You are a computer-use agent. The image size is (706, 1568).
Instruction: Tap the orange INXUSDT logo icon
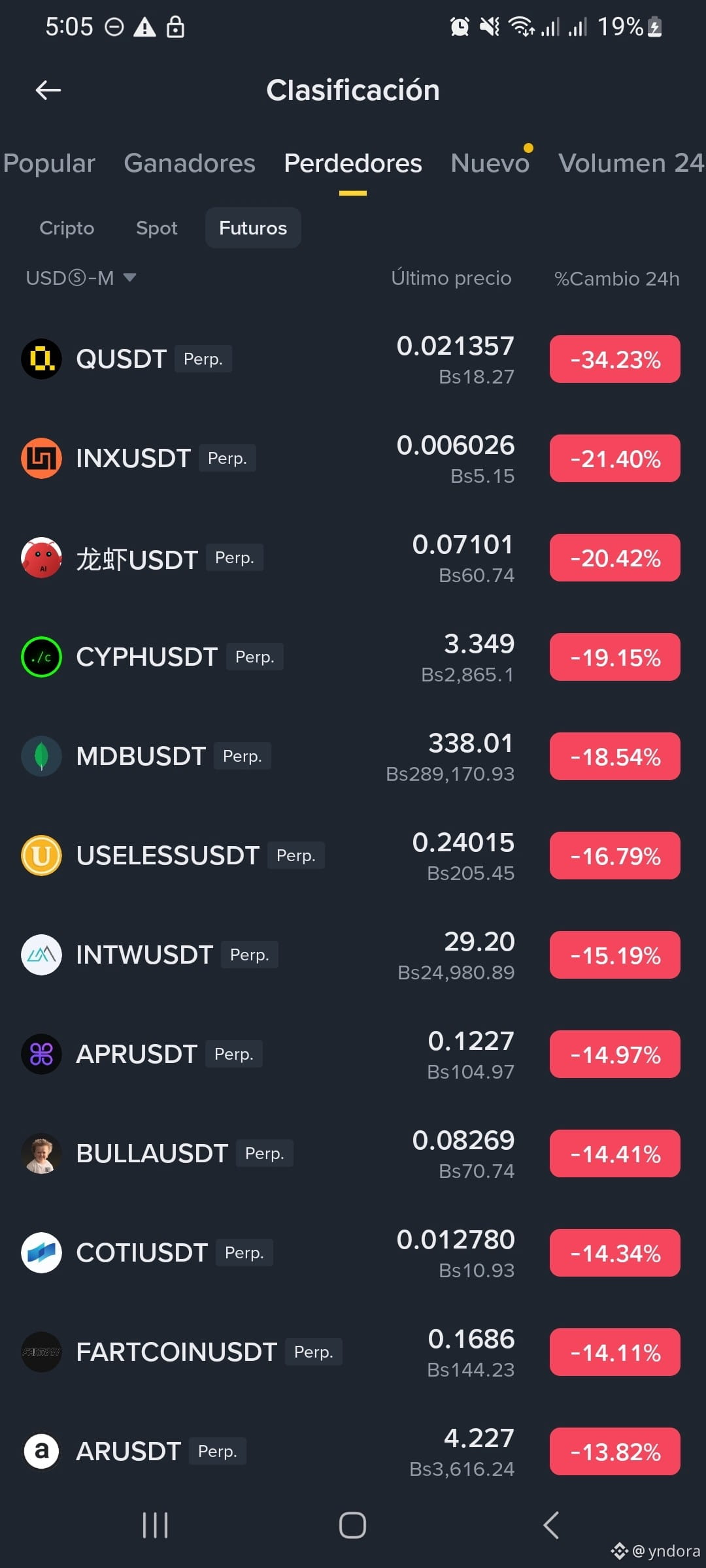pos(41,458)
